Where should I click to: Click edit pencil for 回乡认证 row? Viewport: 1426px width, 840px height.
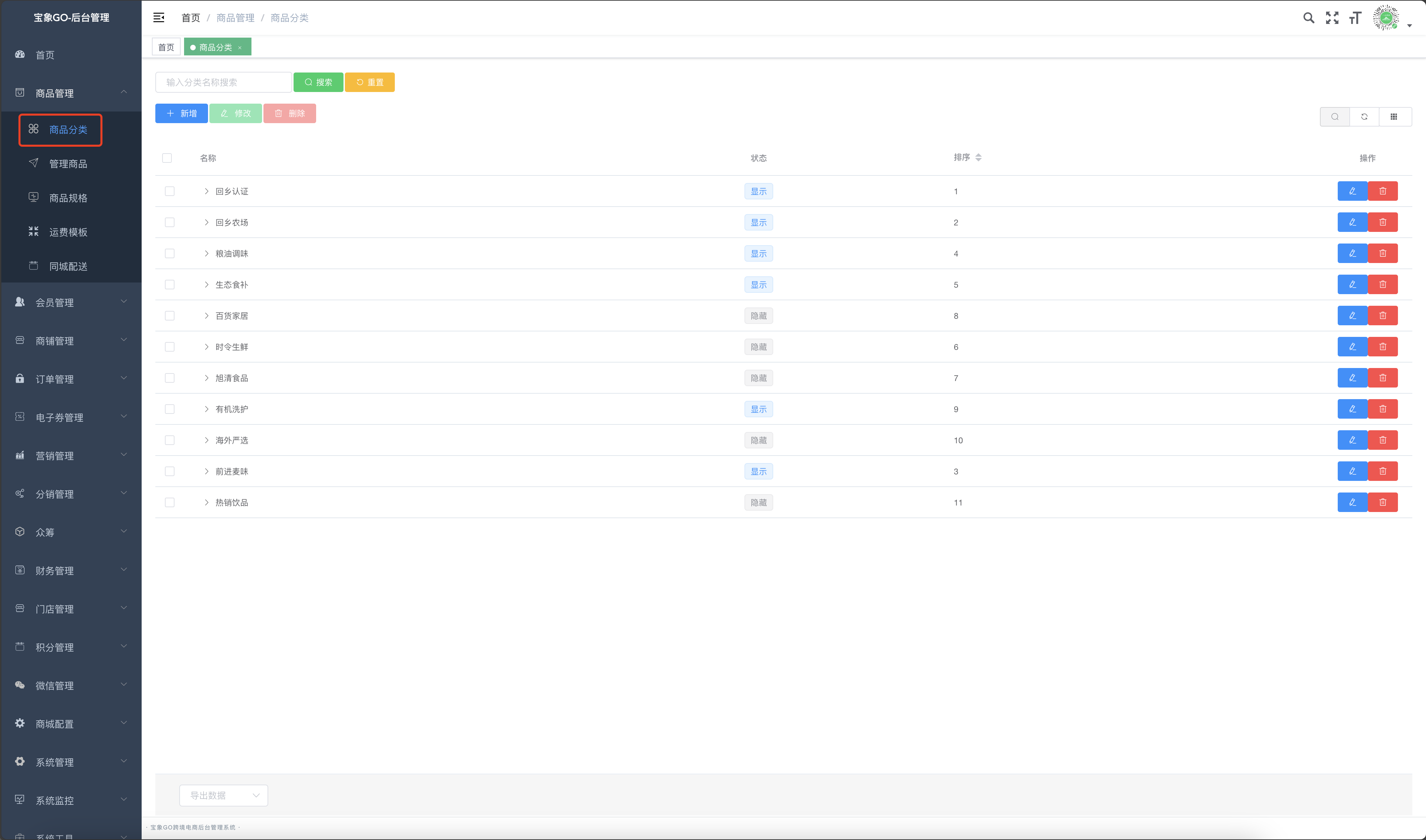tap(1352, 191)
